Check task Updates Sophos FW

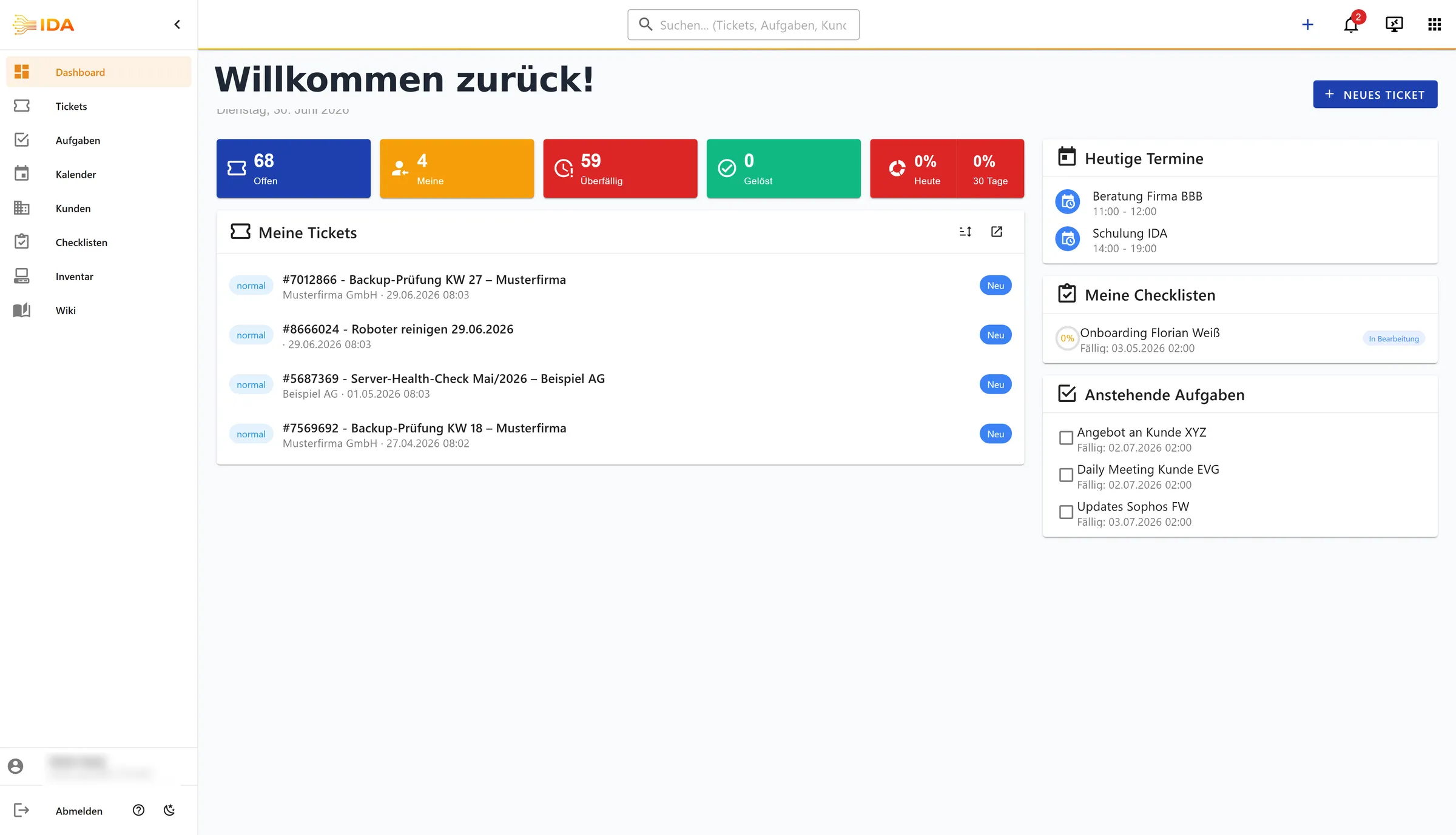coord(1066,512)
